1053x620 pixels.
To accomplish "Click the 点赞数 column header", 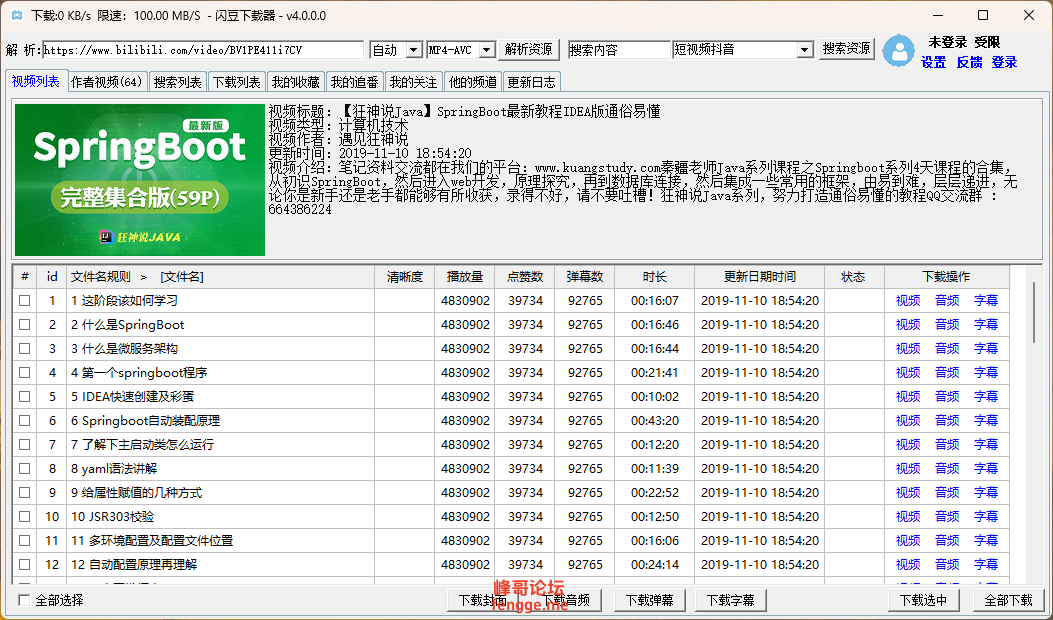I will (x=525, y=277).
